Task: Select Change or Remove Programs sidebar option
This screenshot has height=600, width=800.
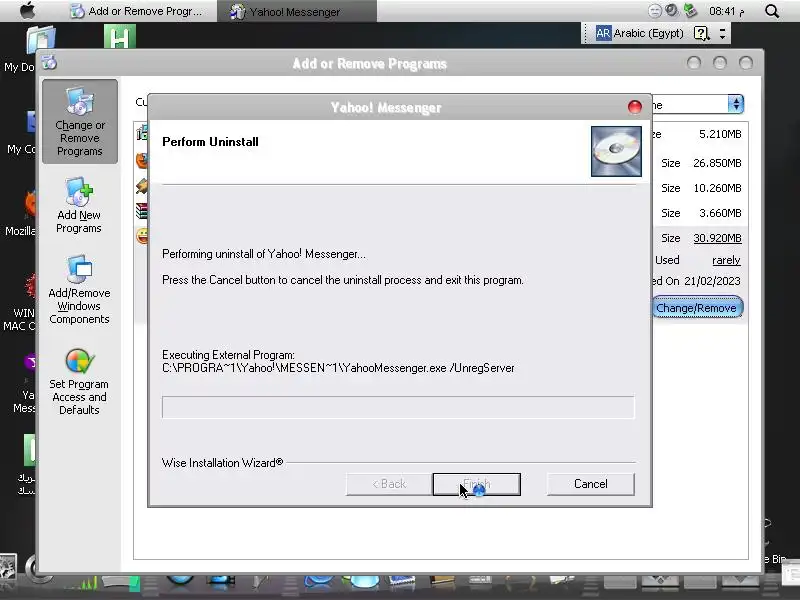Action: point(80,121)
